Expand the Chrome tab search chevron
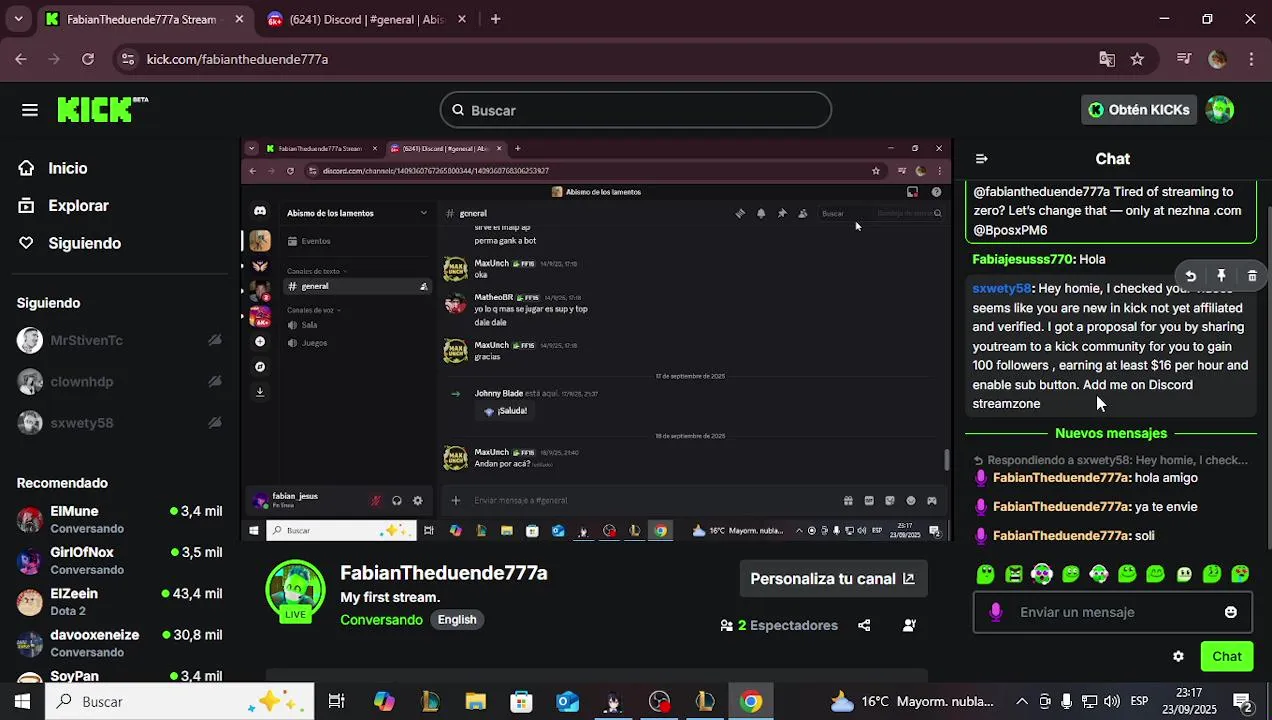 [x=18, y=19]
